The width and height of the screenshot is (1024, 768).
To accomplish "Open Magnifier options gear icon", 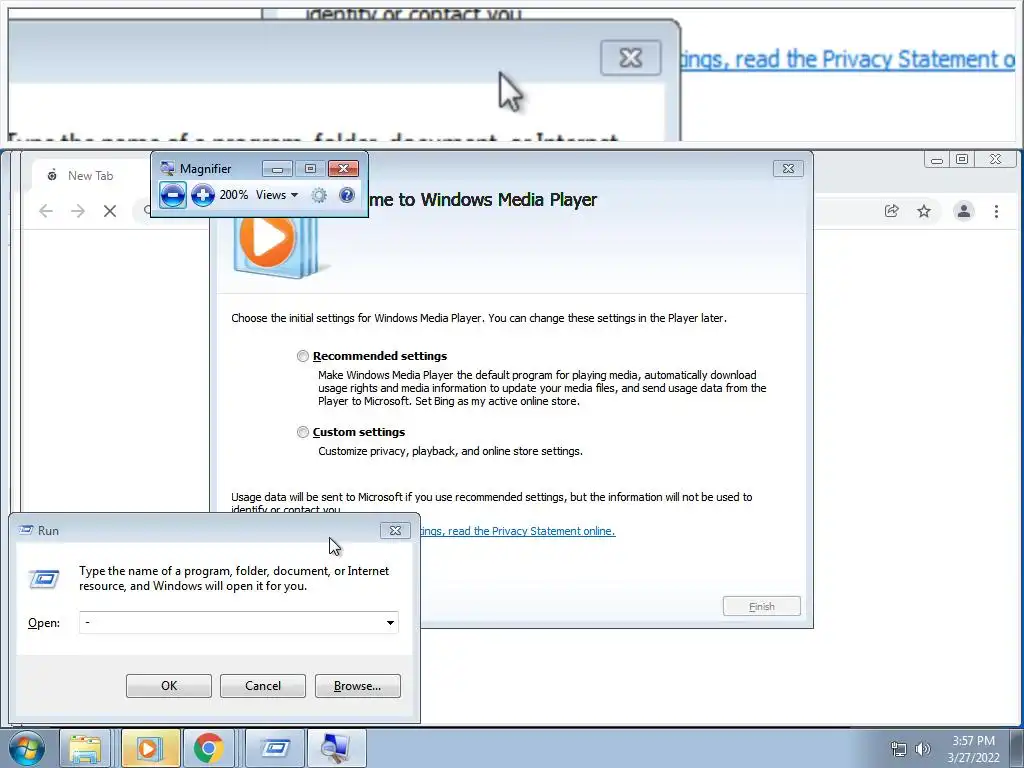I will [x=319, y=195].
